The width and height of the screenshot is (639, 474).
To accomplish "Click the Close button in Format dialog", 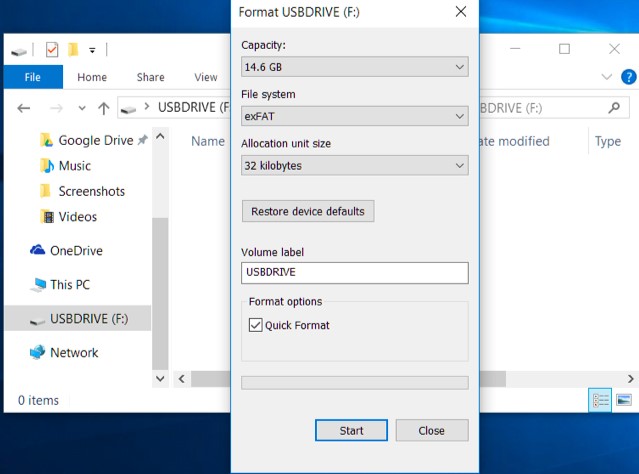I will [x=432, y=430].
